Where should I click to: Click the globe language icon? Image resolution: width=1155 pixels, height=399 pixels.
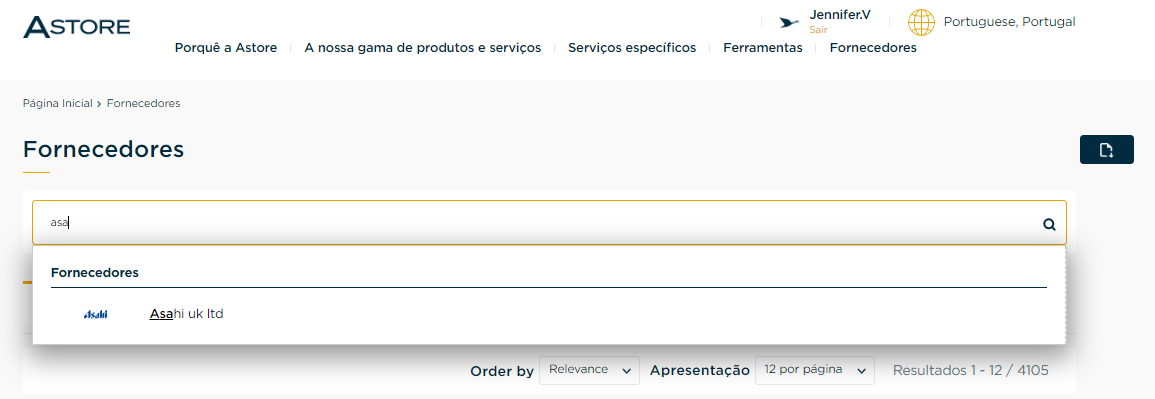[921, 22]
